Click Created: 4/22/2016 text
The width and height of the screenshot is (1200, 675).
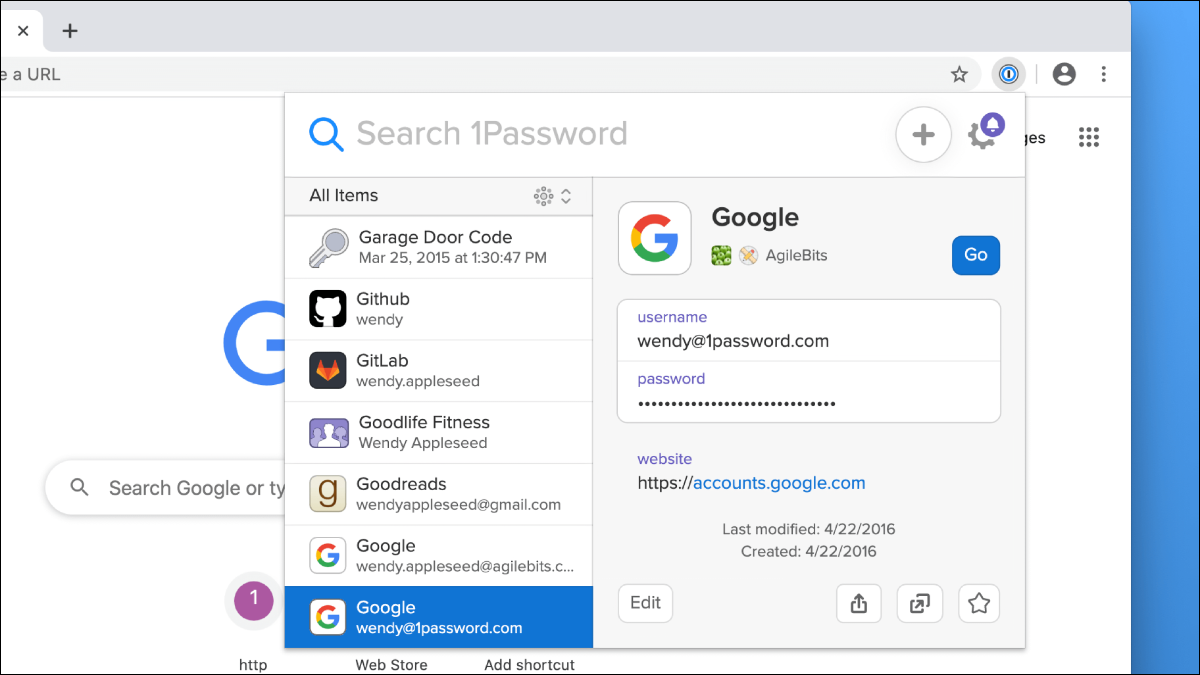pyautogui.click(x=808, y=551)
